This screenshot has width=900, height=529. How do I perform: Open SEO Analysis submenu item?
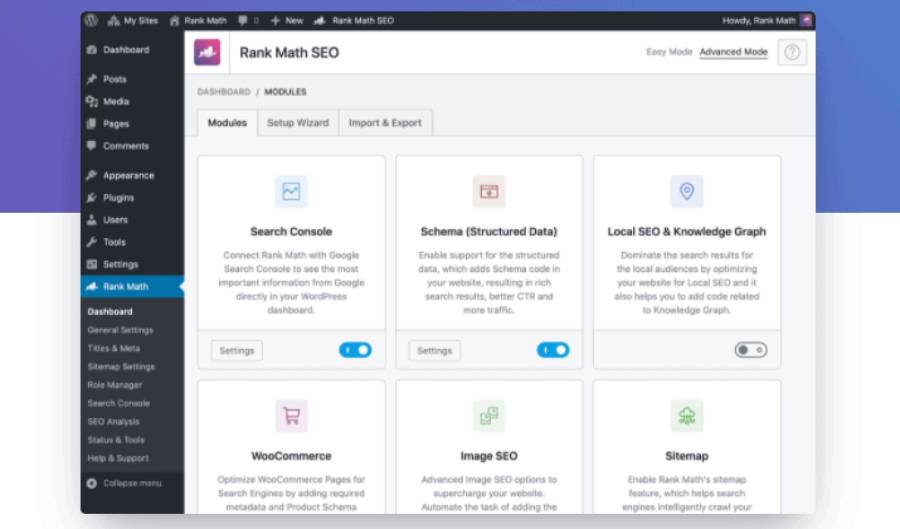pyautogui.click(x=113, y=422)
